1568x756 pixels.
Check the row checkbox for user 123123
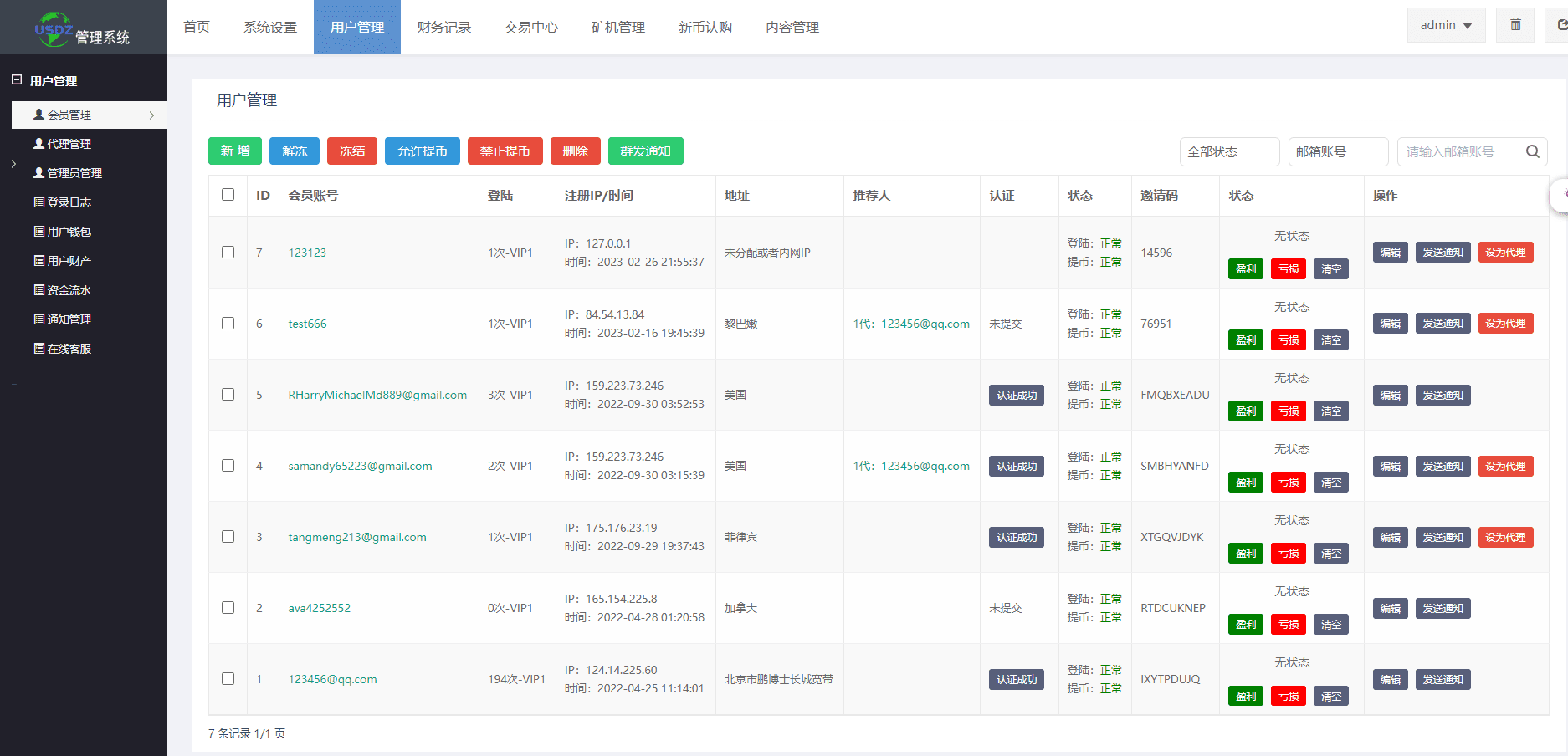228,253
